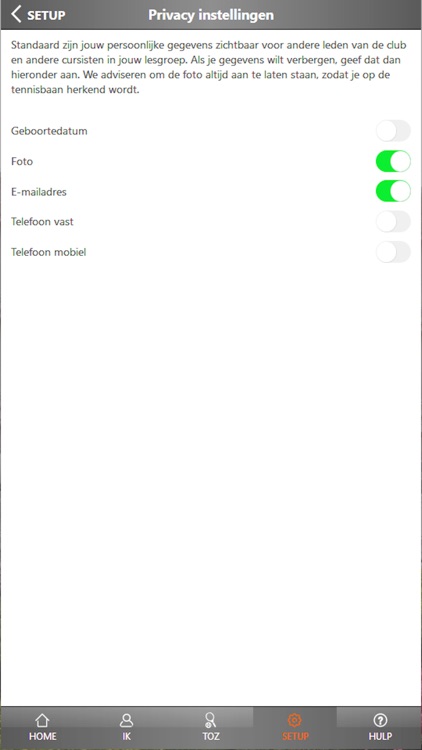The image size is (422, 750).
Task: Open the IK person profile icon
Action: (x=126, y=720)
